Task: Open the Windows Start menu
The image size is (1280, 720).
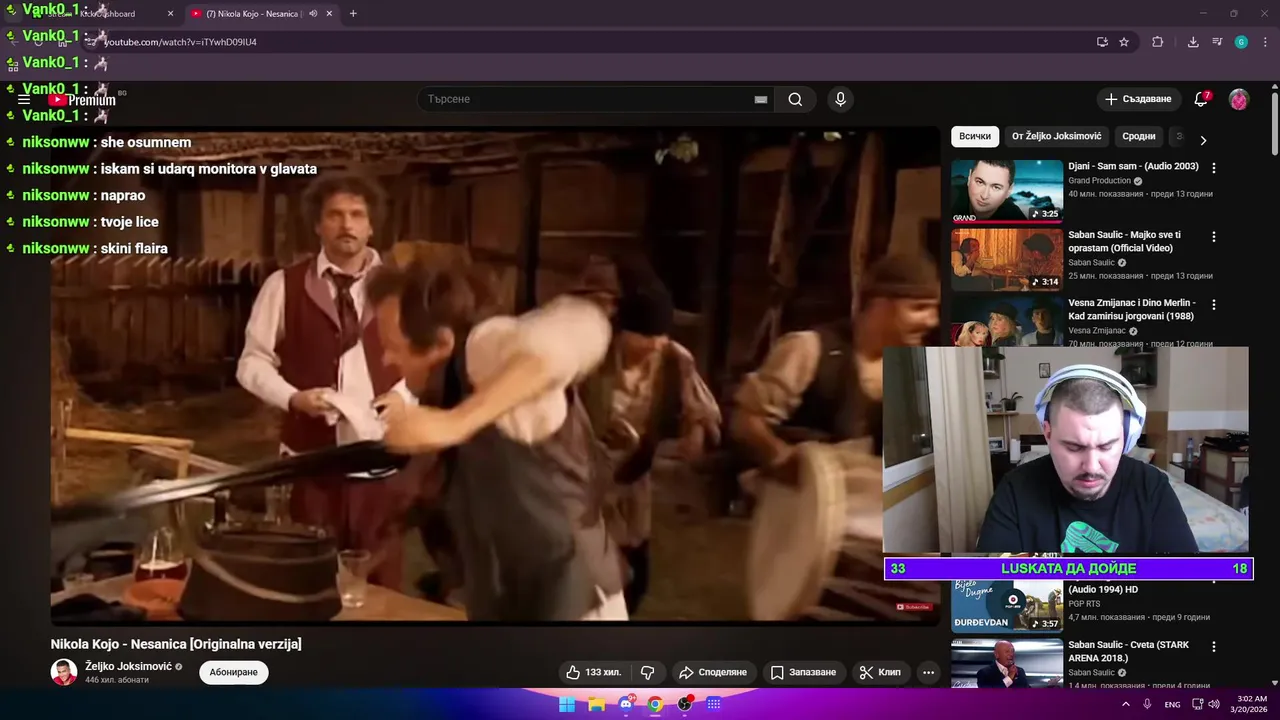Action: (x=567, y=704)
